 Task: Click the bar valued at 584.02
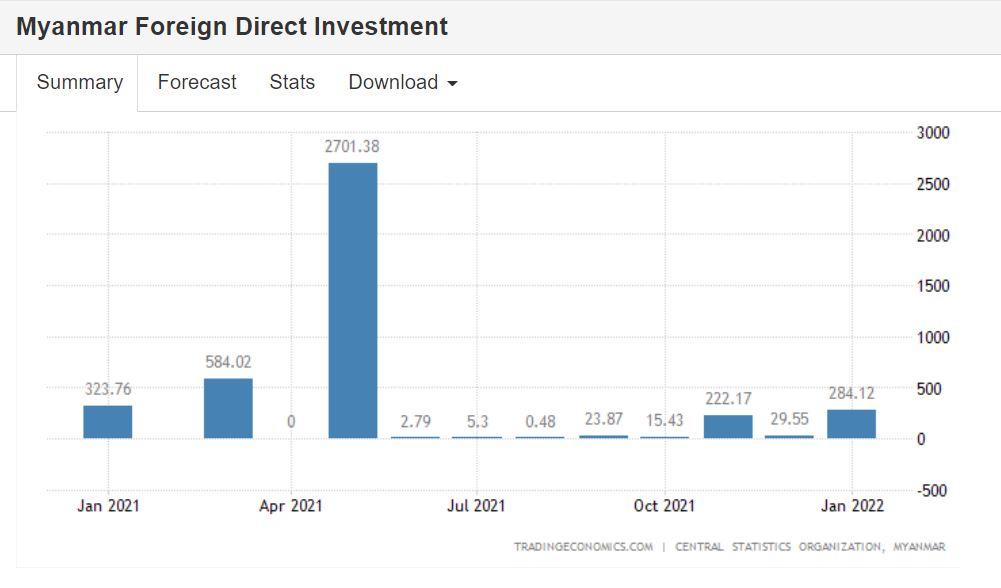228,408
